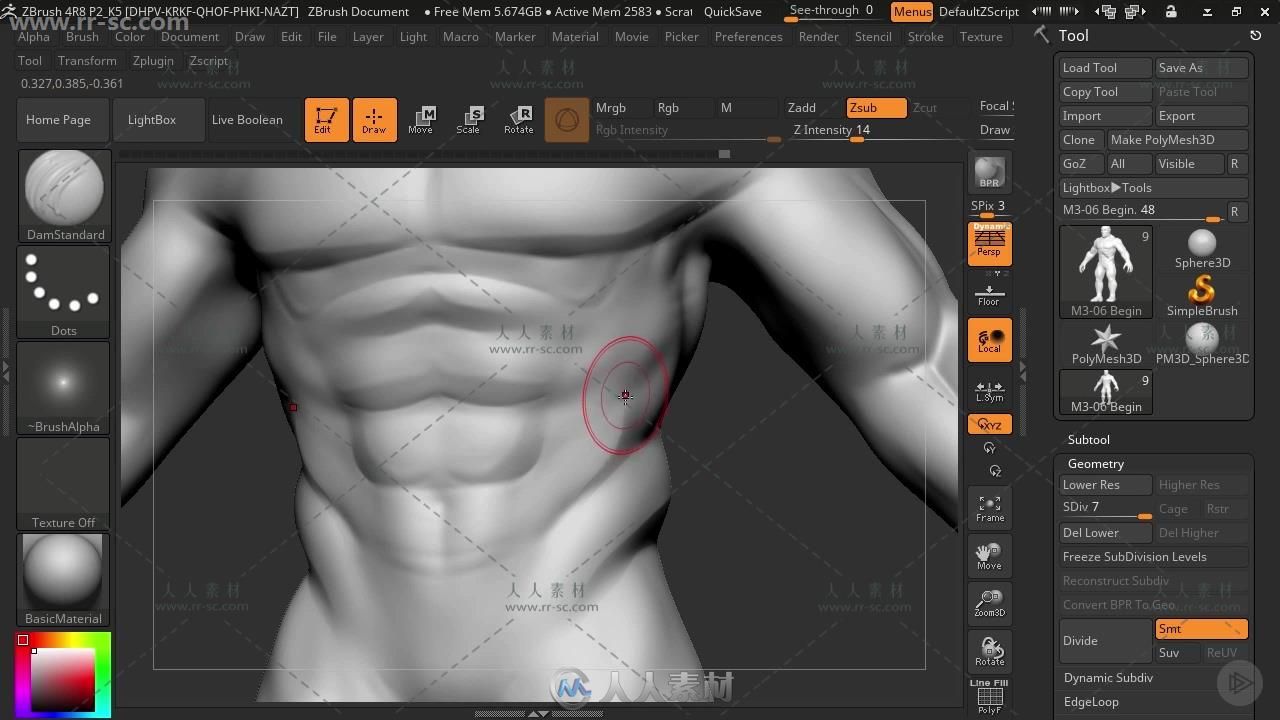Select the PolyMesh3D star tool

1106,344
